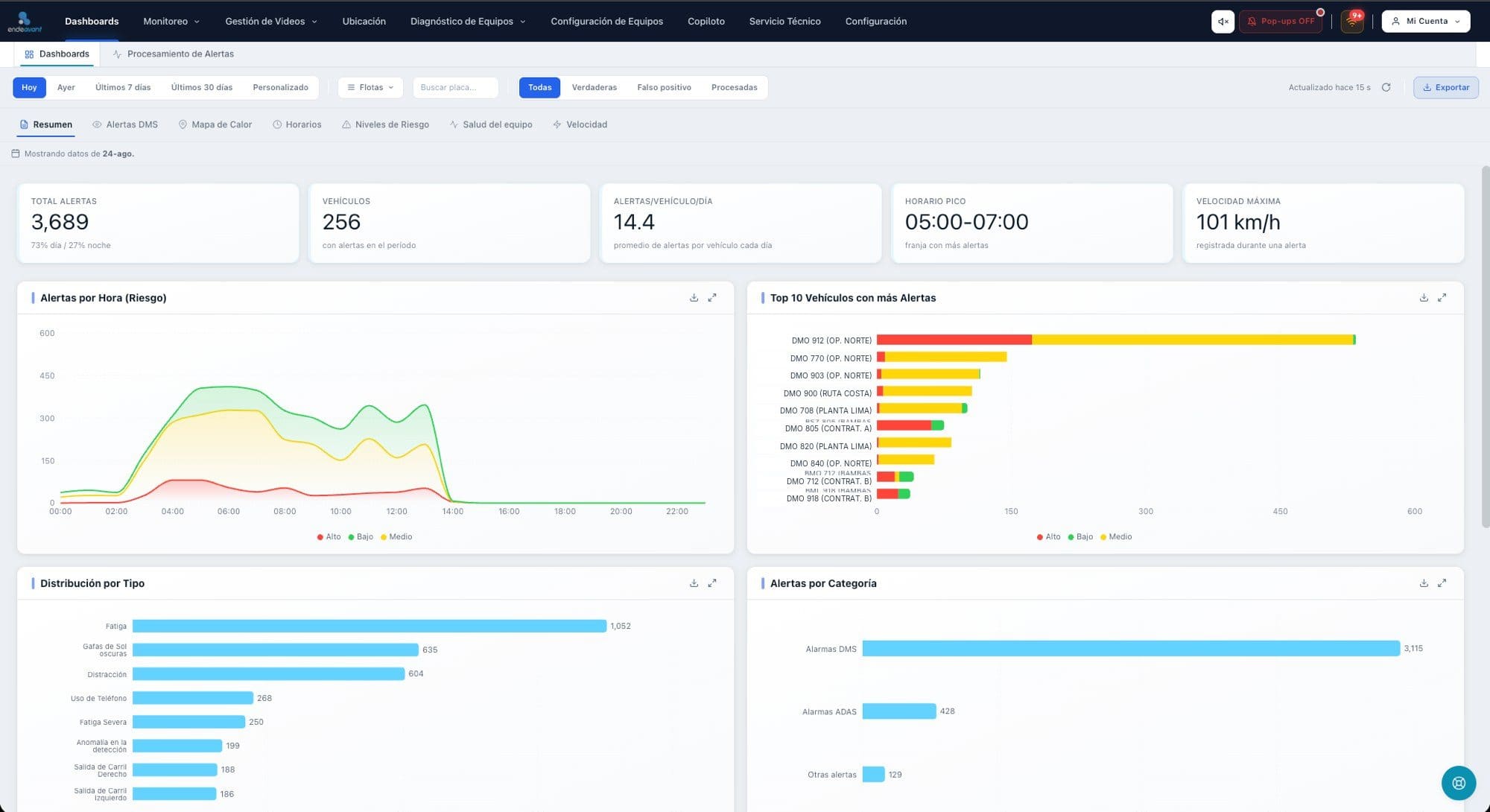The width and height of the screenshot is (1490, 812).
Task: Switch to the Mapa de Calor tab
Action: [215, 125]
